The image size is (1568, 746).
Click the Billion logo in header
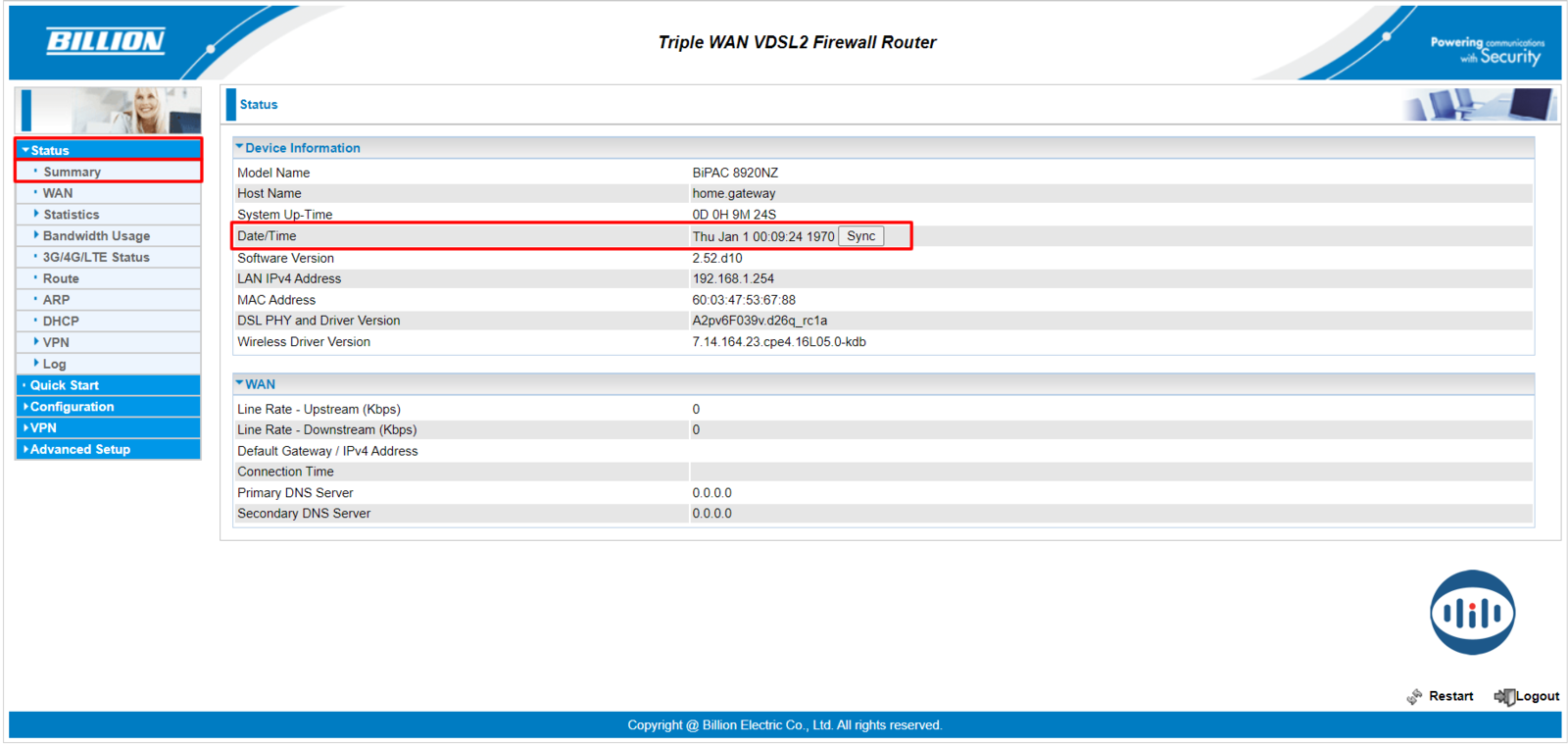pos(106,41)
